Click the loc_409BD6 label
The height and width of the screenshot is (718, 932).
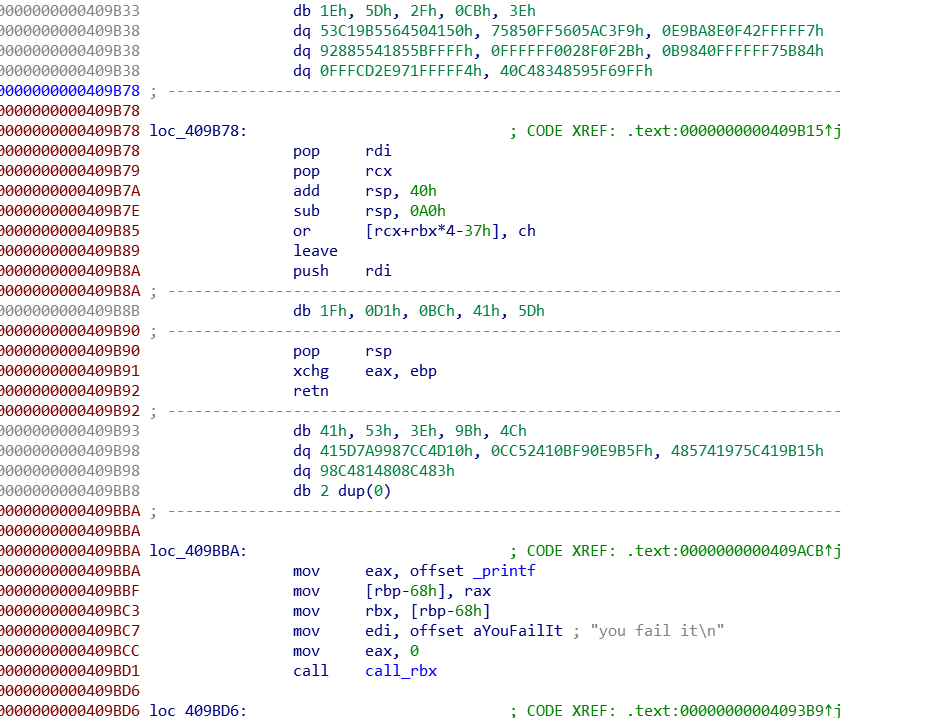pyautogui.click(x=196, y=711)
